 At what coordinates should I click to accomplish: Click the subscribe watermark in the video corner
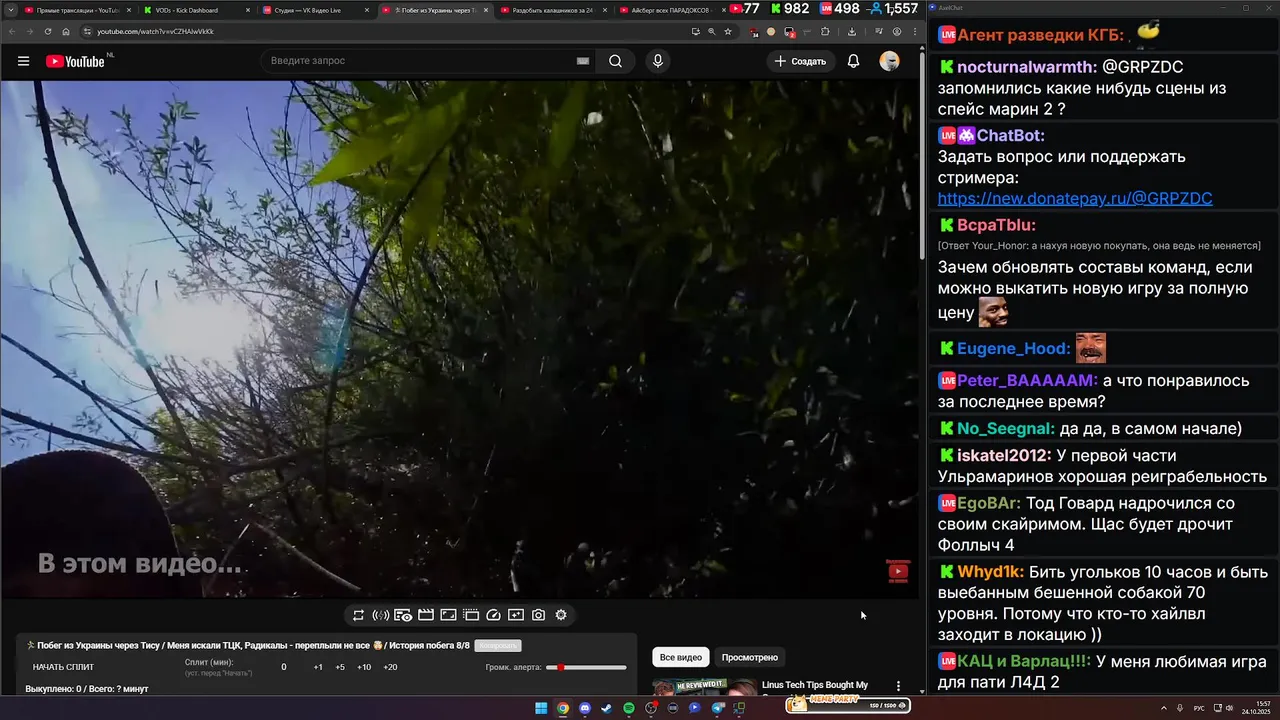[x=898, y=571]
